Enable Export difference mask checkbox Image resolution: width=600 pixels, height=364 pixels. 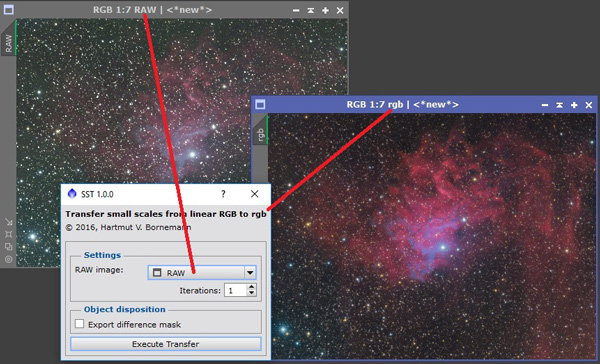pyautogui.click(x=79, y=324)
